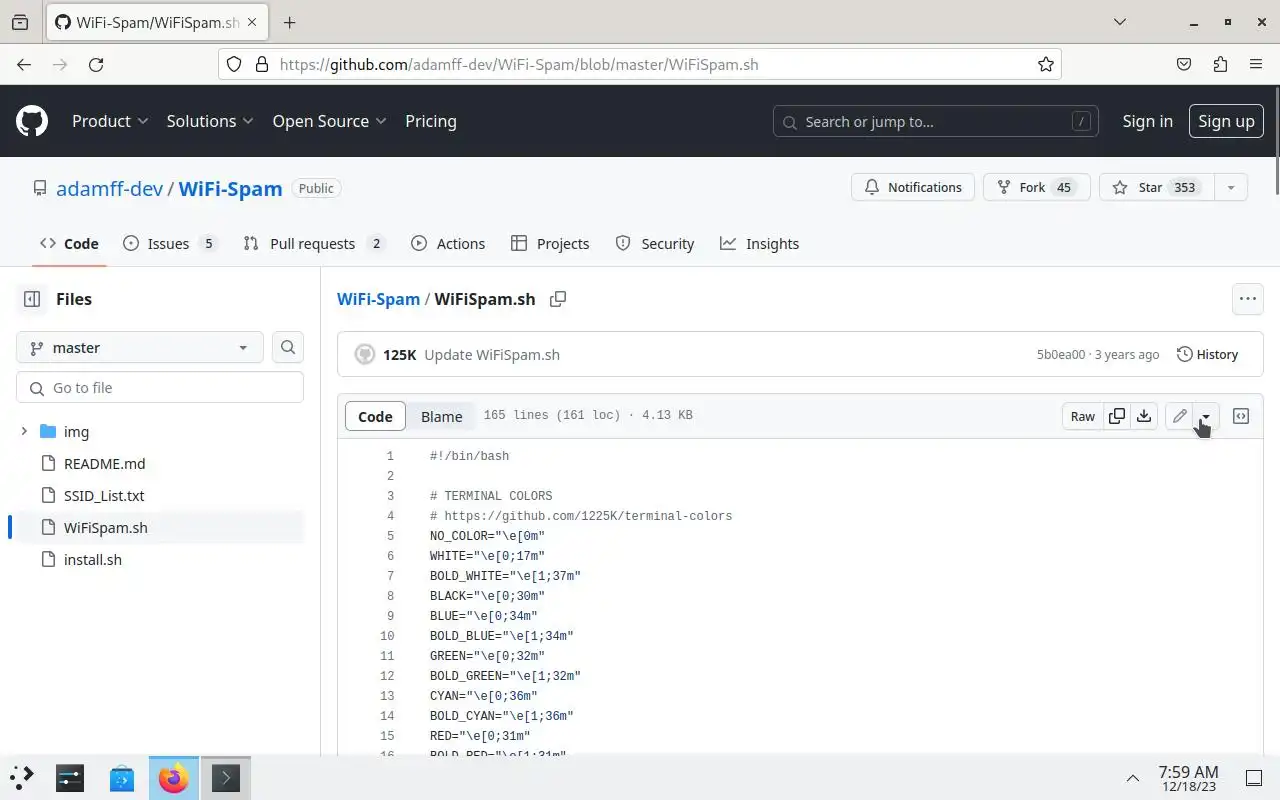Click the Sign up button
The height and width of the screenshot is (800, 1280).
1226,121
